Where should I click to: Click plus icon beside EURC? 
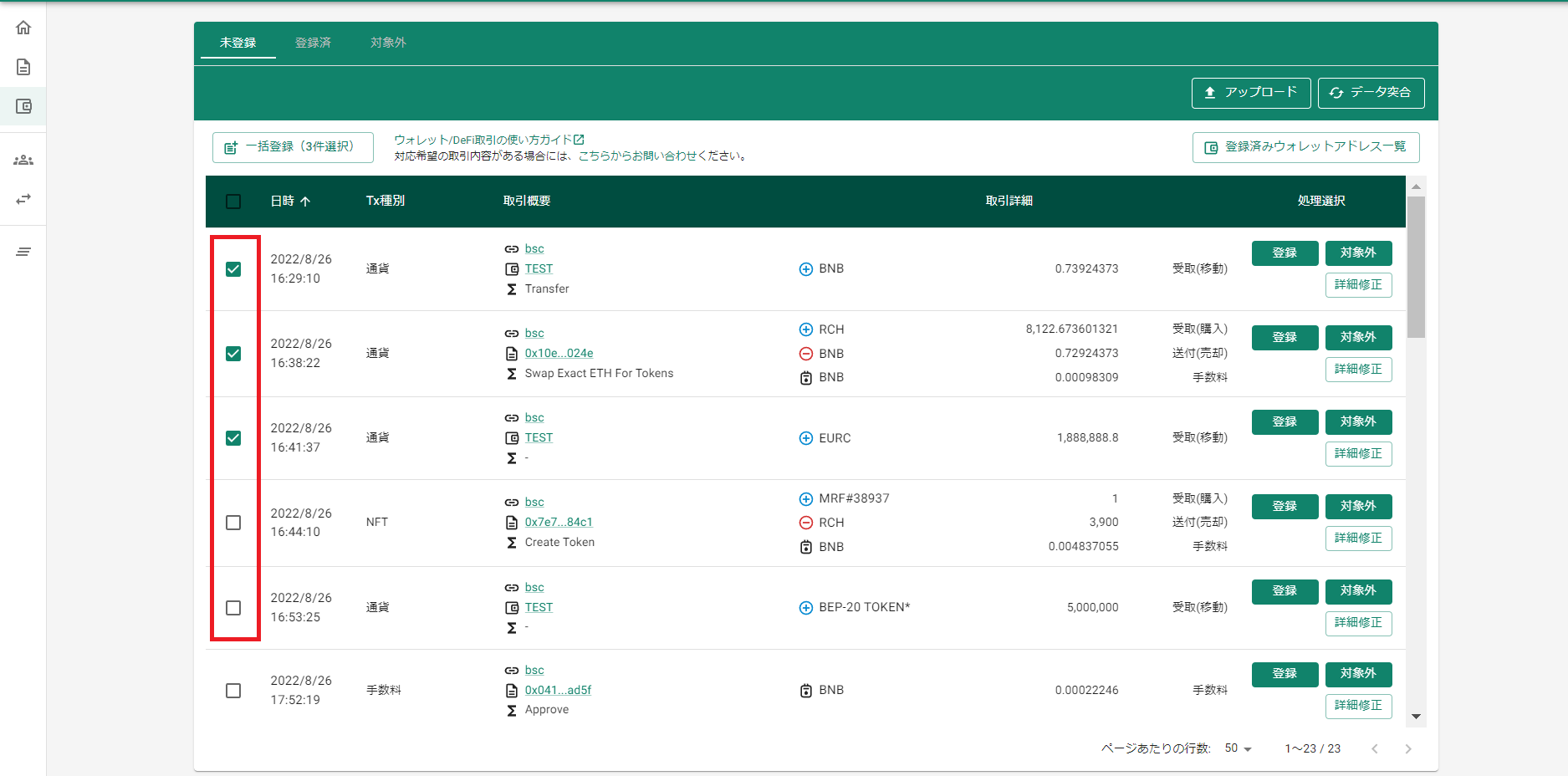pos(806,438)
